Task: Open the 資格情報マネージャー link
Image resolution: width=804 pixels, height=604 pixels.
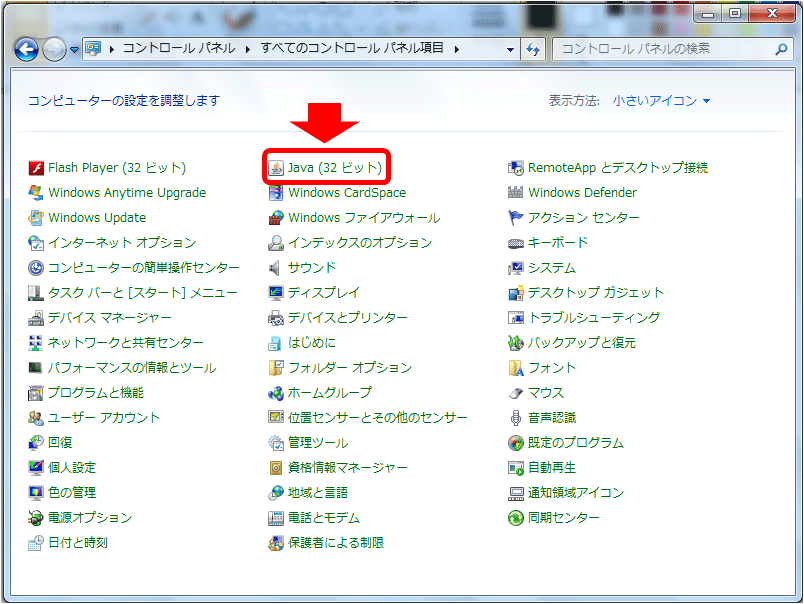Action: point(348,468)
